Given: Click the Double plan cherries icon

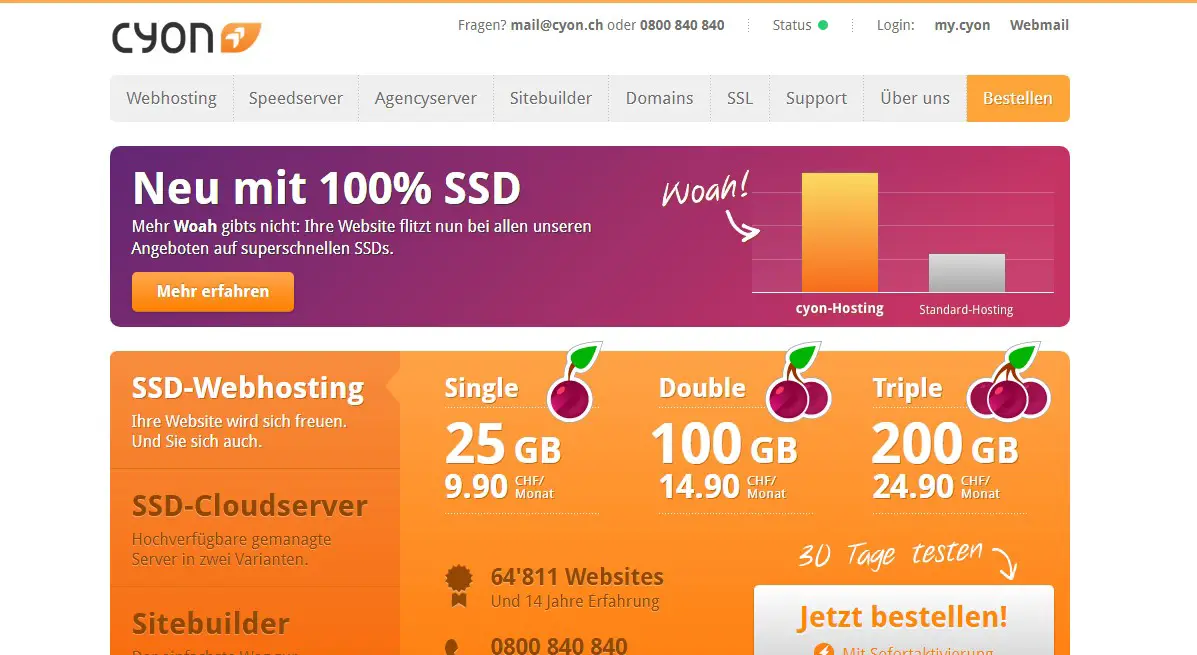Looking at the screenshot, I should tap(799, 381).
